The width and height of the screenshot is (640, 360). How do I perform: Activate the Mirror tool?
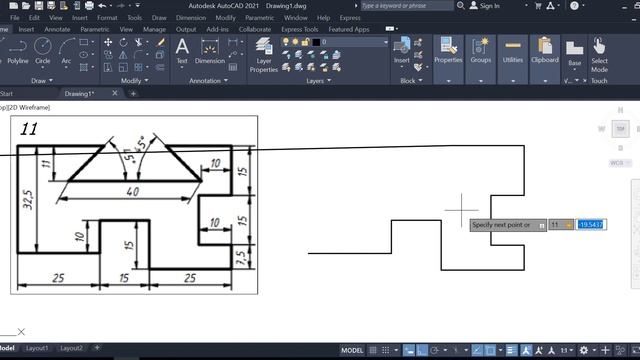coord(123,55)
